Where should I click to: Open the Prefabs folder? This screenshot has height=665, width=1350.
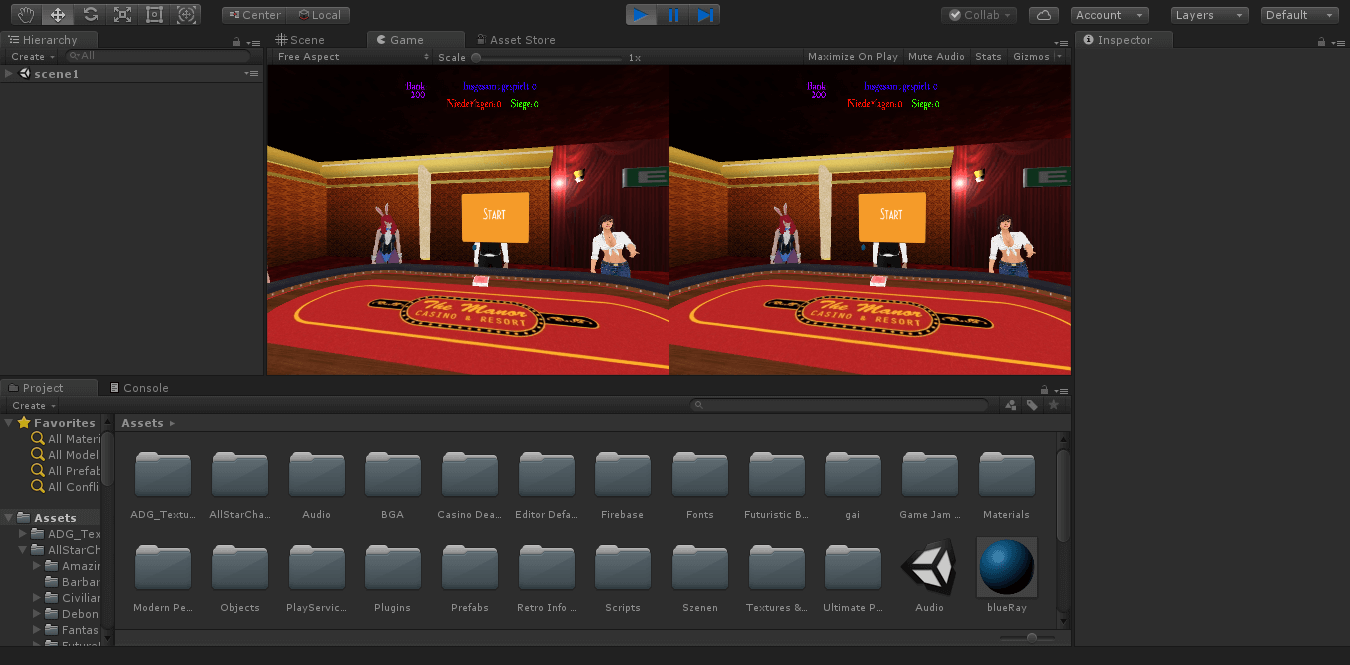point(470,579)
